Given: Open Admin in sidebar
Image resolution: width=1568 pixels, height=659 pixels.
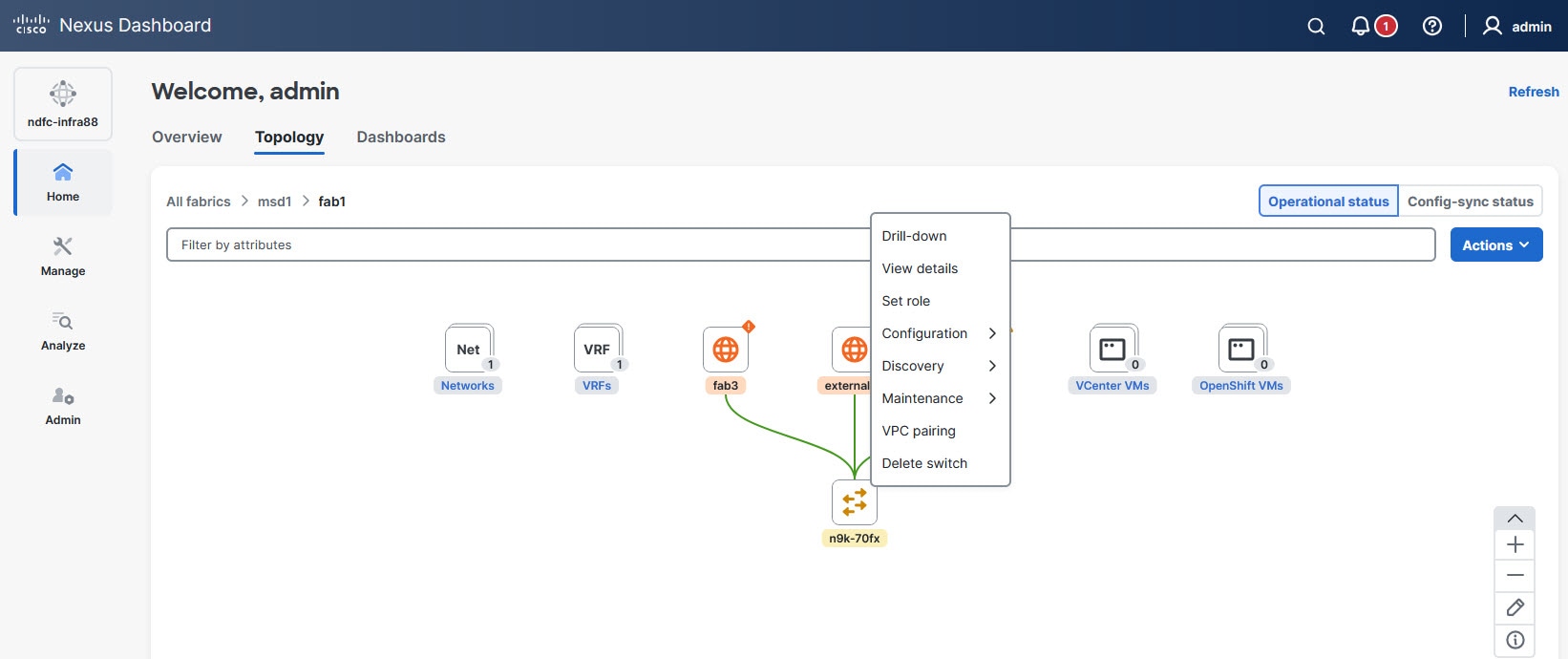Looking at the screenshot, I should coord(63,406).
